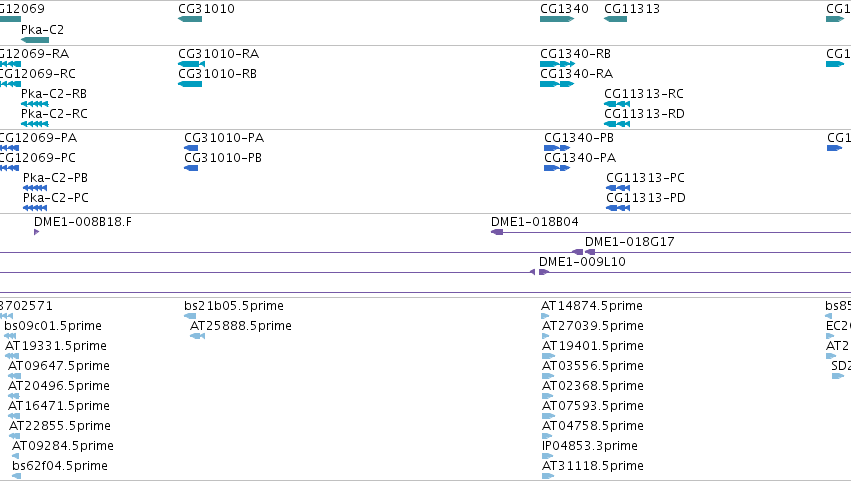Open transcript CG31010-RA
Image resolution: width=851 pixels, height=481 pixels.
click(x=219, y=54)
